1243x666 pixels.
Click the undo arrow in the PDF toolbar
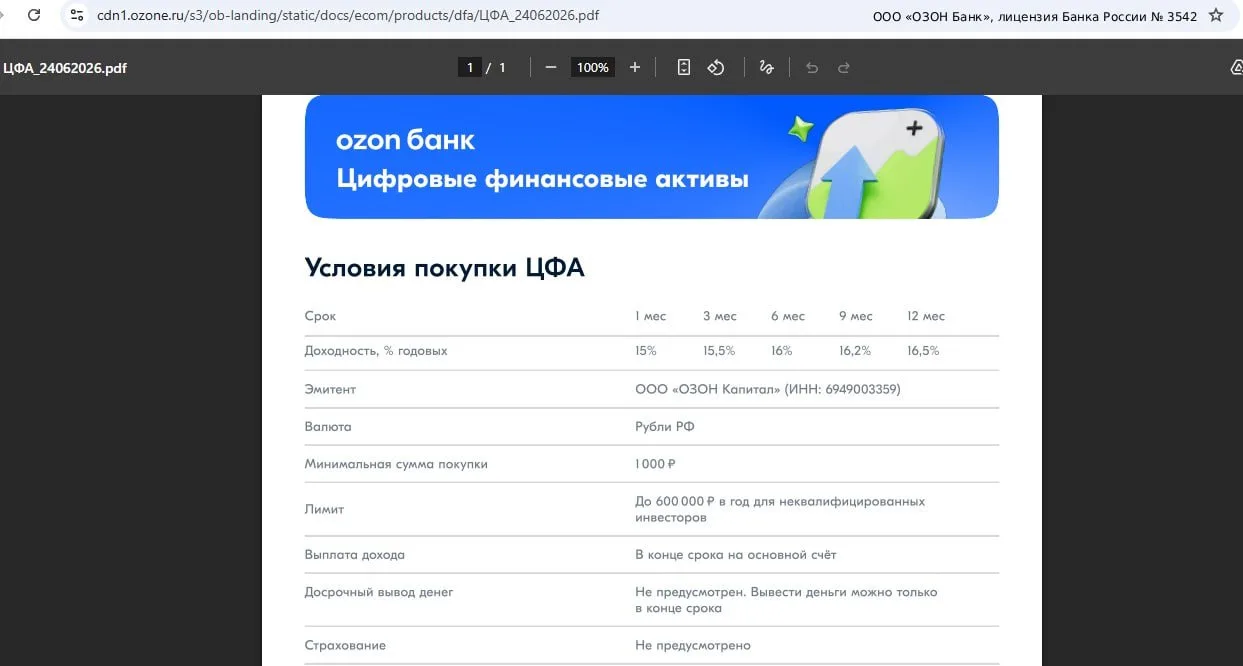pos(812,67)
